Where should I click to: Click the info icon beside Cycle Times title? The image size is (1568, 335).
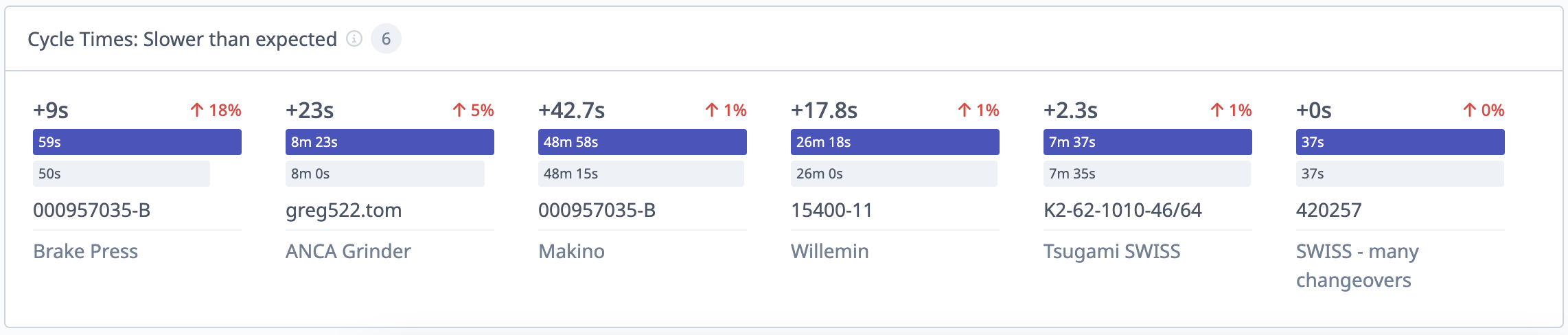pos(354,39)
